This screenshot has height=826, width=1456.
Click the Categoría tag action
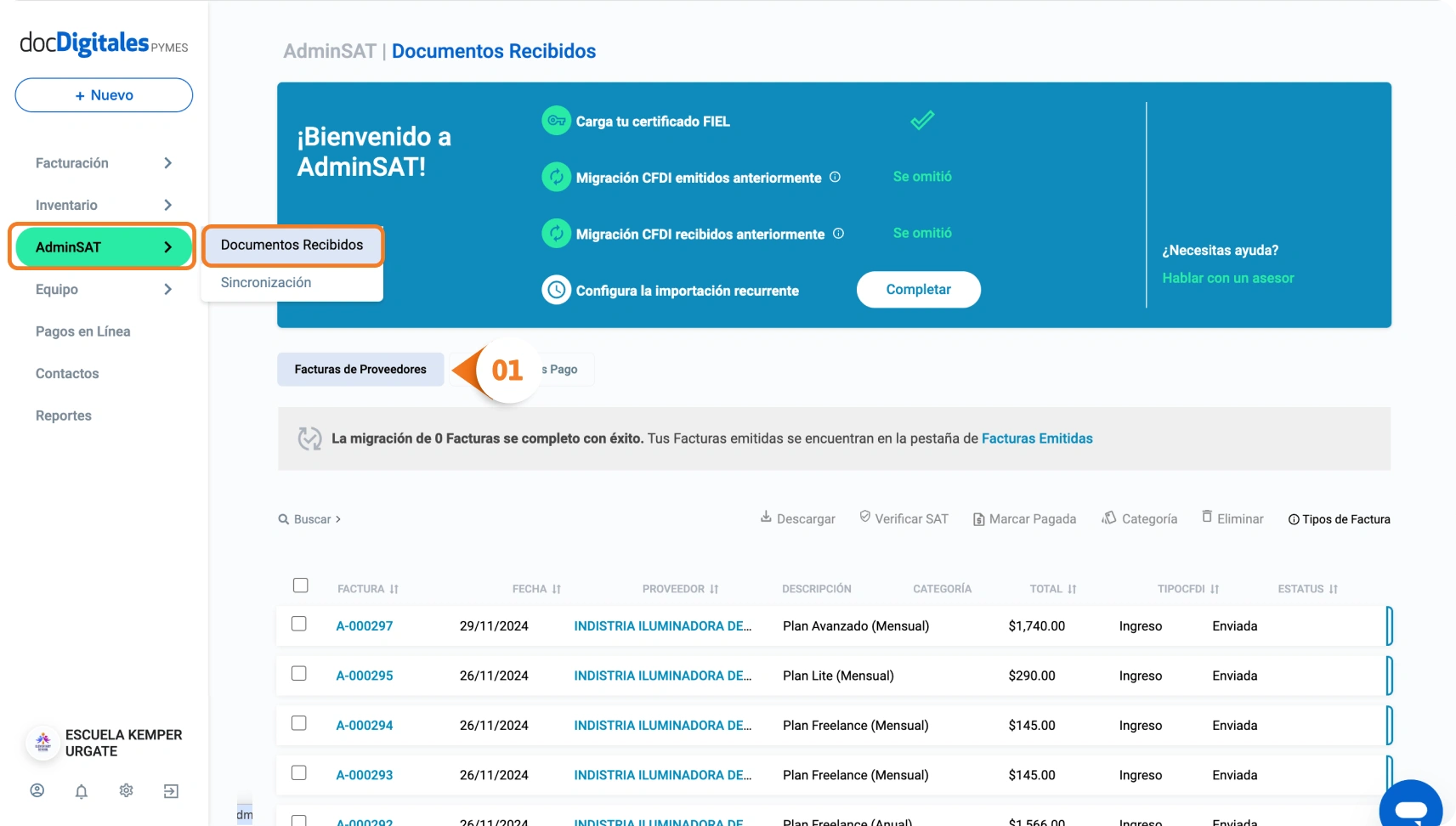(x=1139, y=518)
